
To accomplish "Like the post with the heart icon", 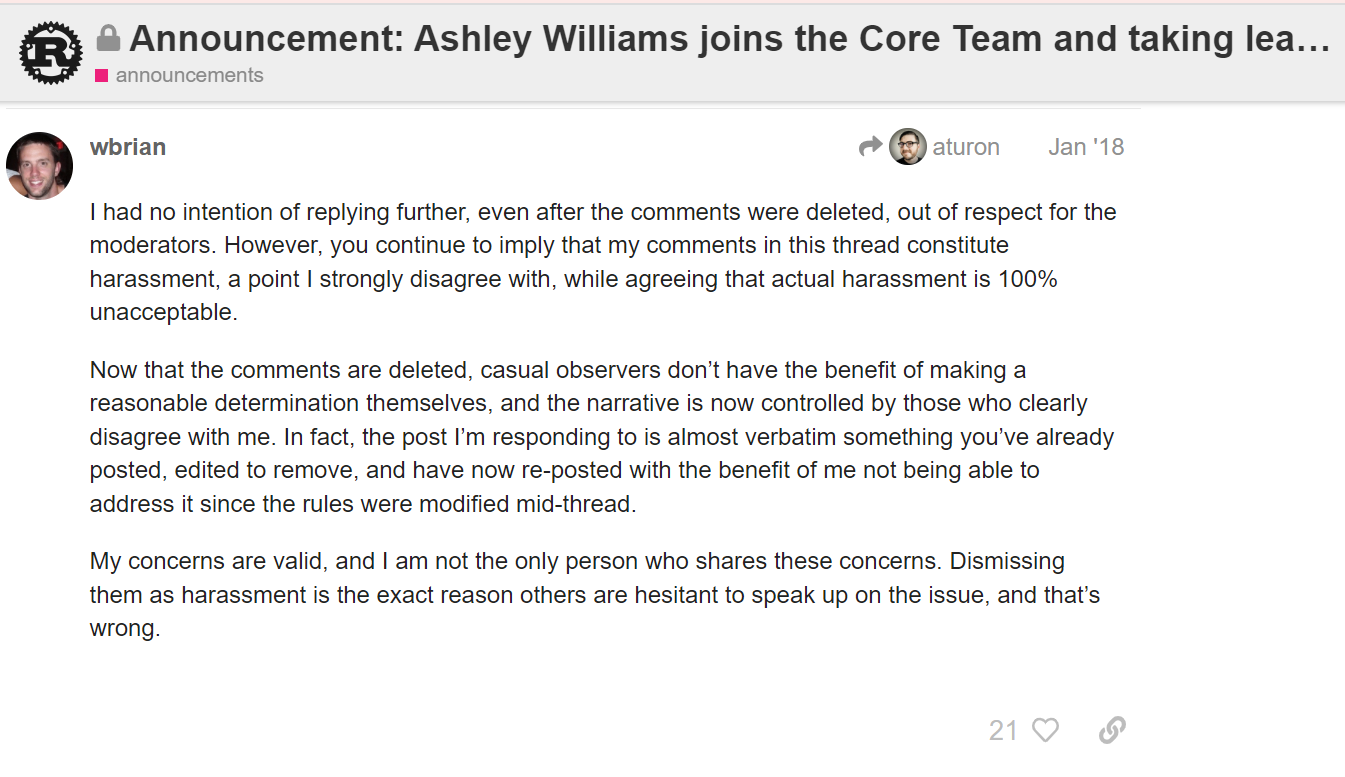I will [1045, 730].
